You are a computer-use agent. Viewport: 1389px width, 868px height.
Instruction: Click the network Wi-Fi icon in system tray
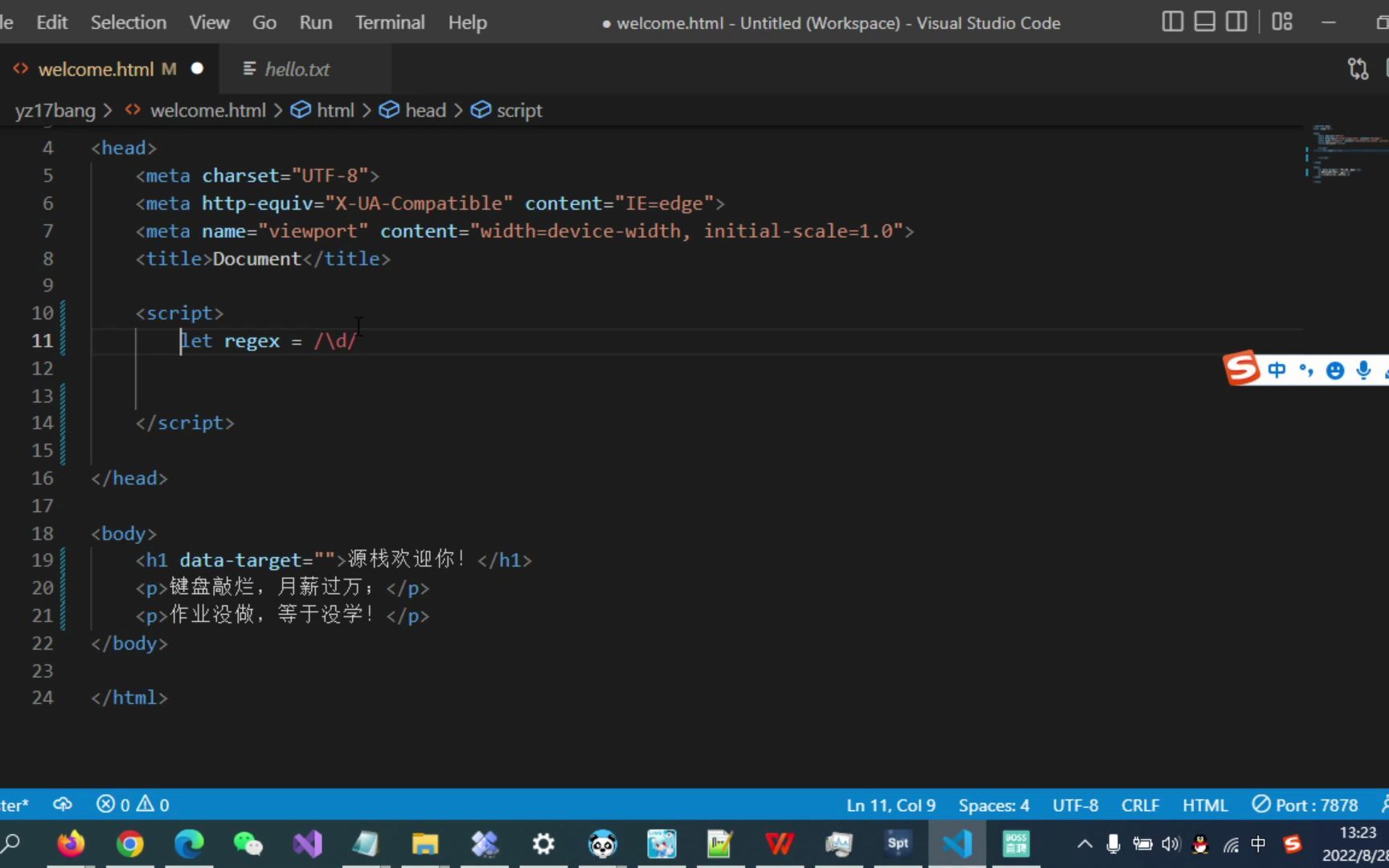[x=1231, y=844]
